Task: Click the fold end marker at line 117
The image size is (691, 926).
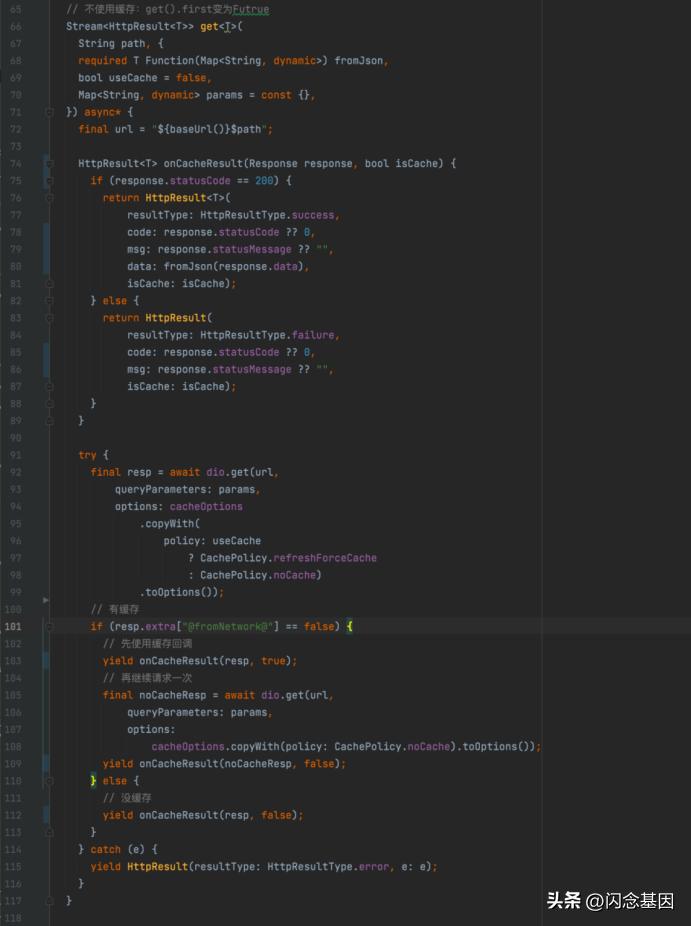Action: (50, 901)
